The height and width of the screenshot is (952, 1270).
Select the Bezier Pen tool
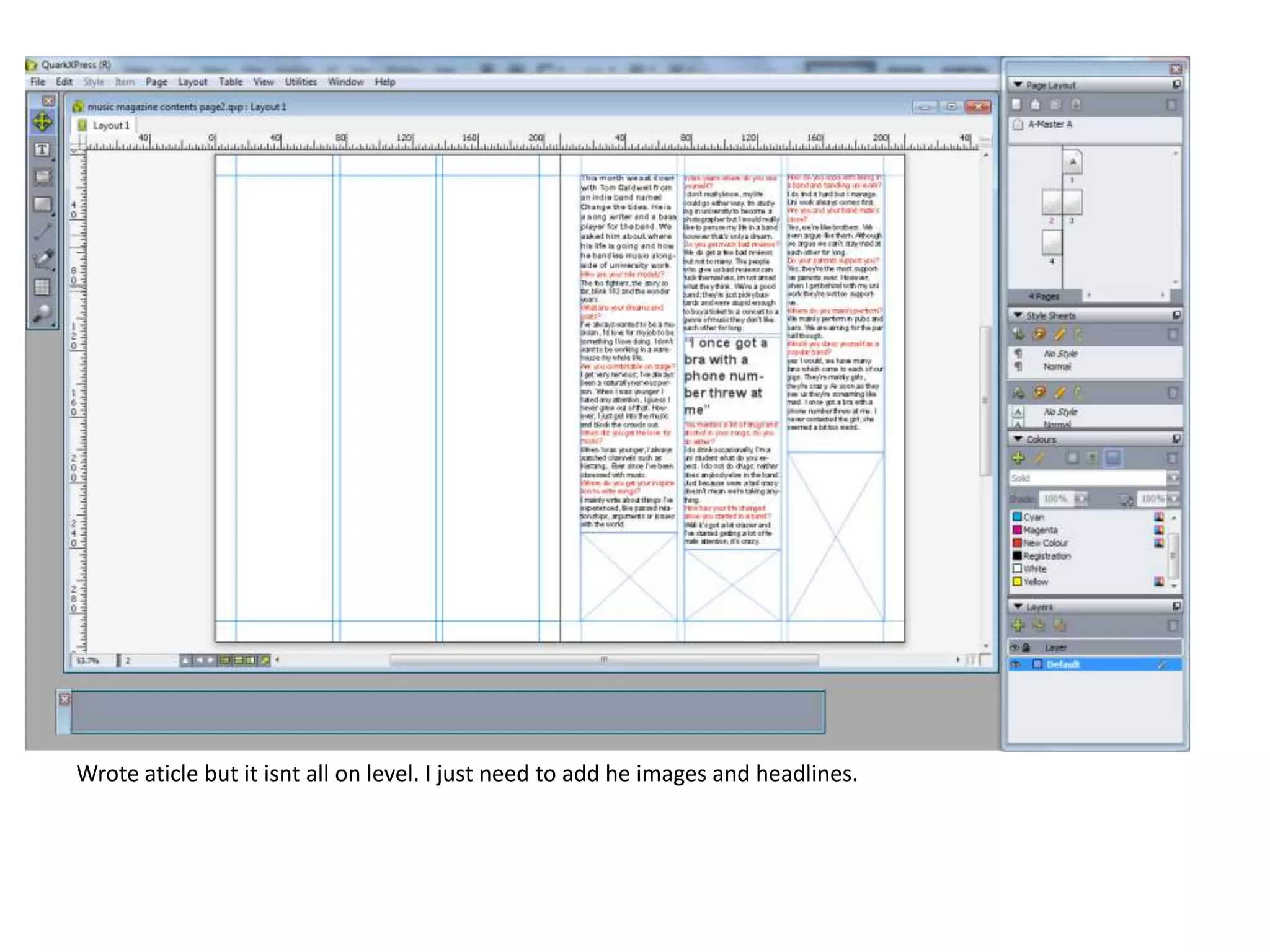pyautogui.click(x=42, y=259)
